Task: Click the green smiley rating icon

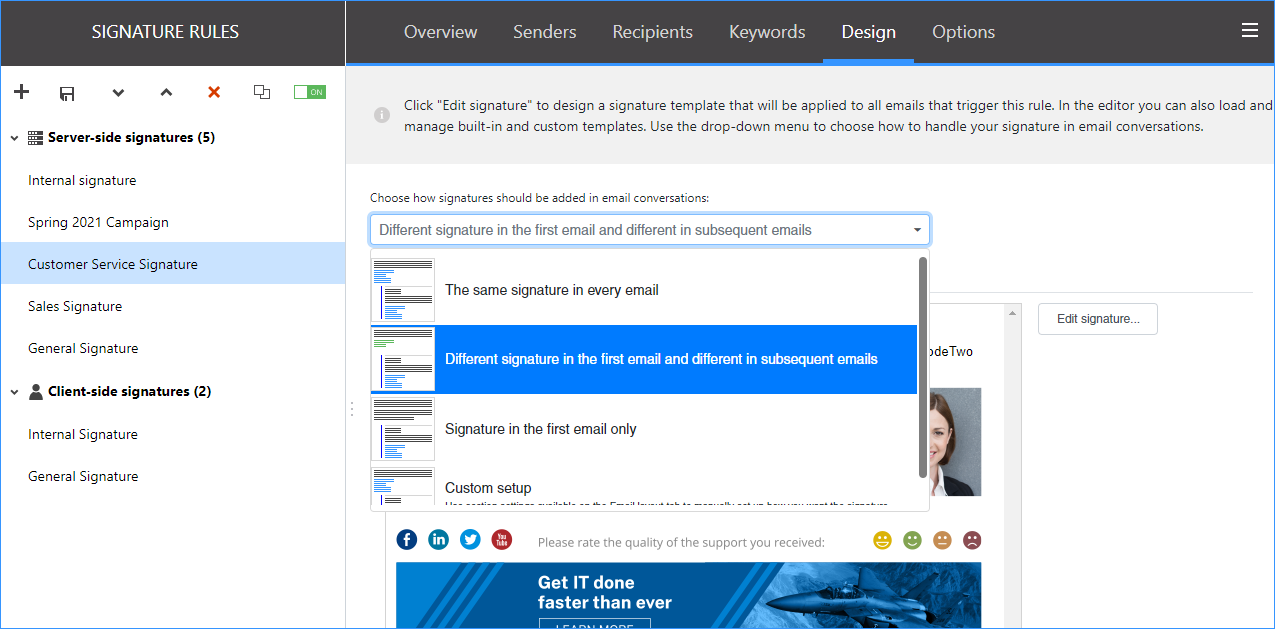Action: 912,541
